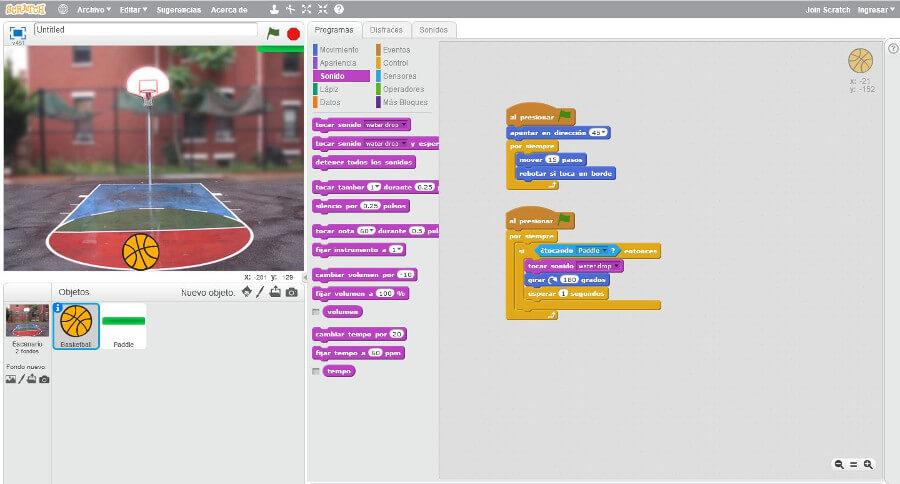Open instrument dropdown in fijar instrumento block
900x484 pixels.
[400, 249]
